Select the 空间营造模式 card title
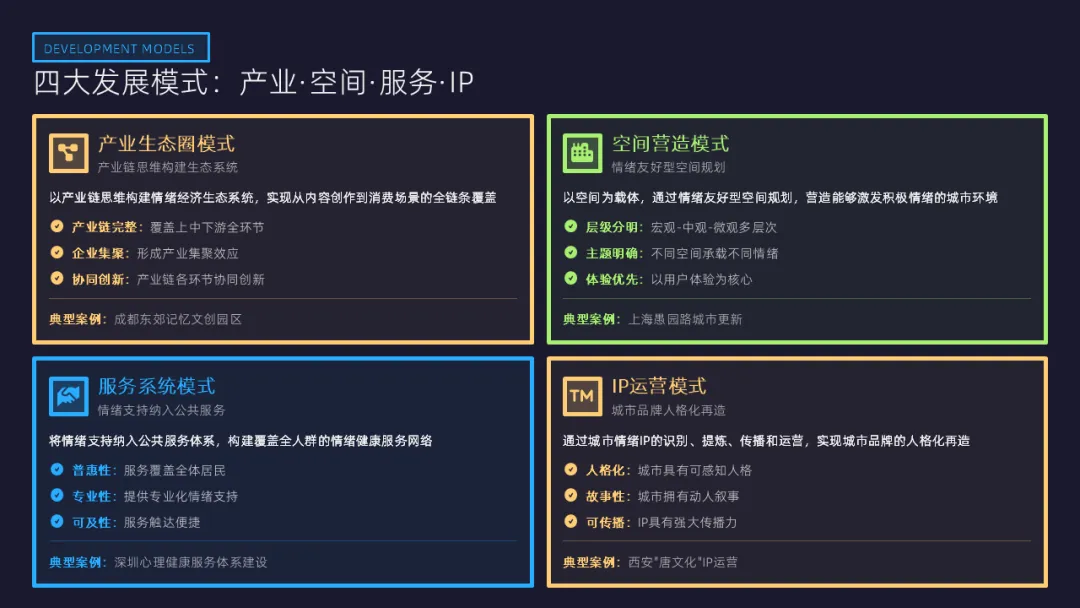1080x608 pixels. coord(670,143)
